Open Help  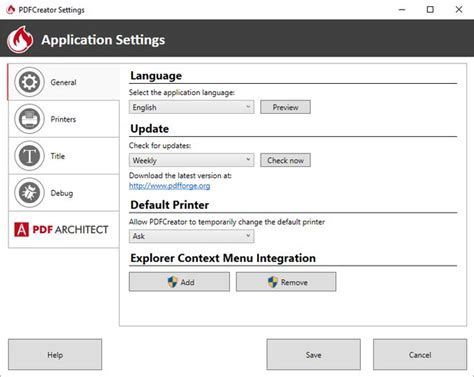(55, 355)
